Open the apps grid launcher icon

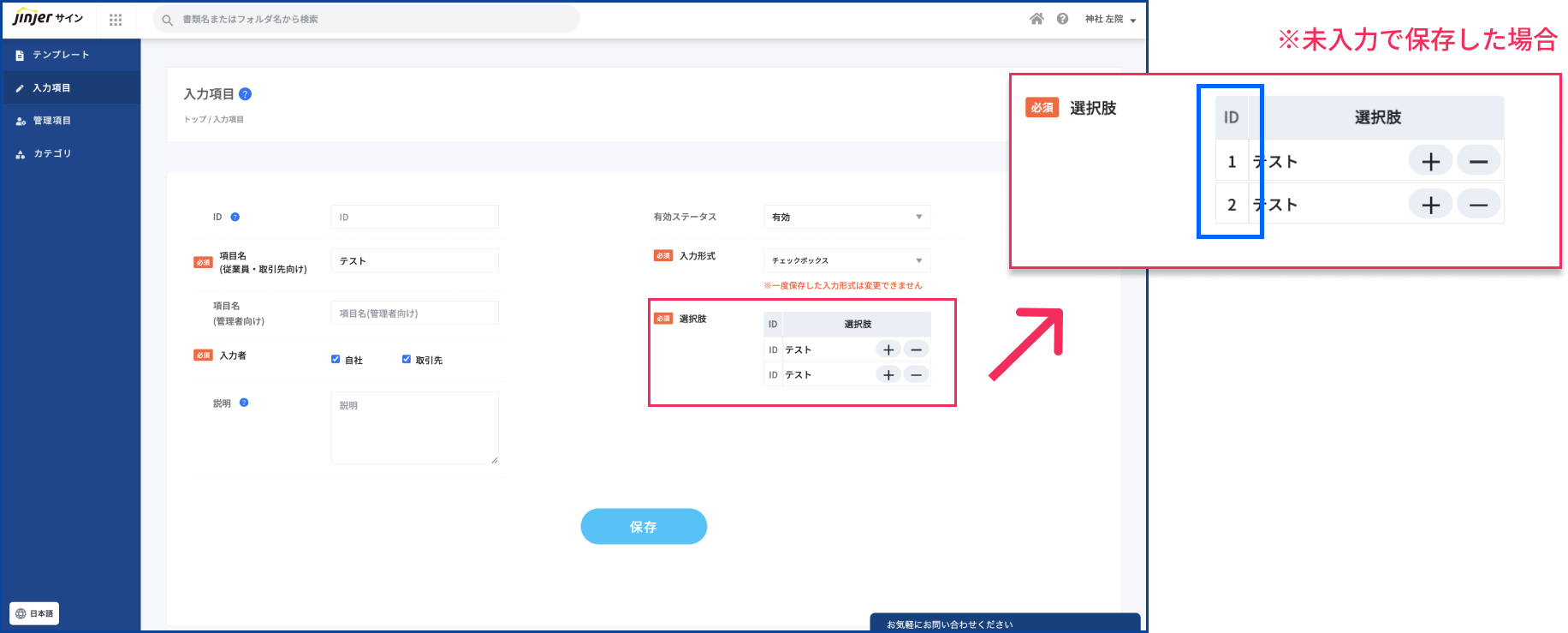(x=116, y=20)
